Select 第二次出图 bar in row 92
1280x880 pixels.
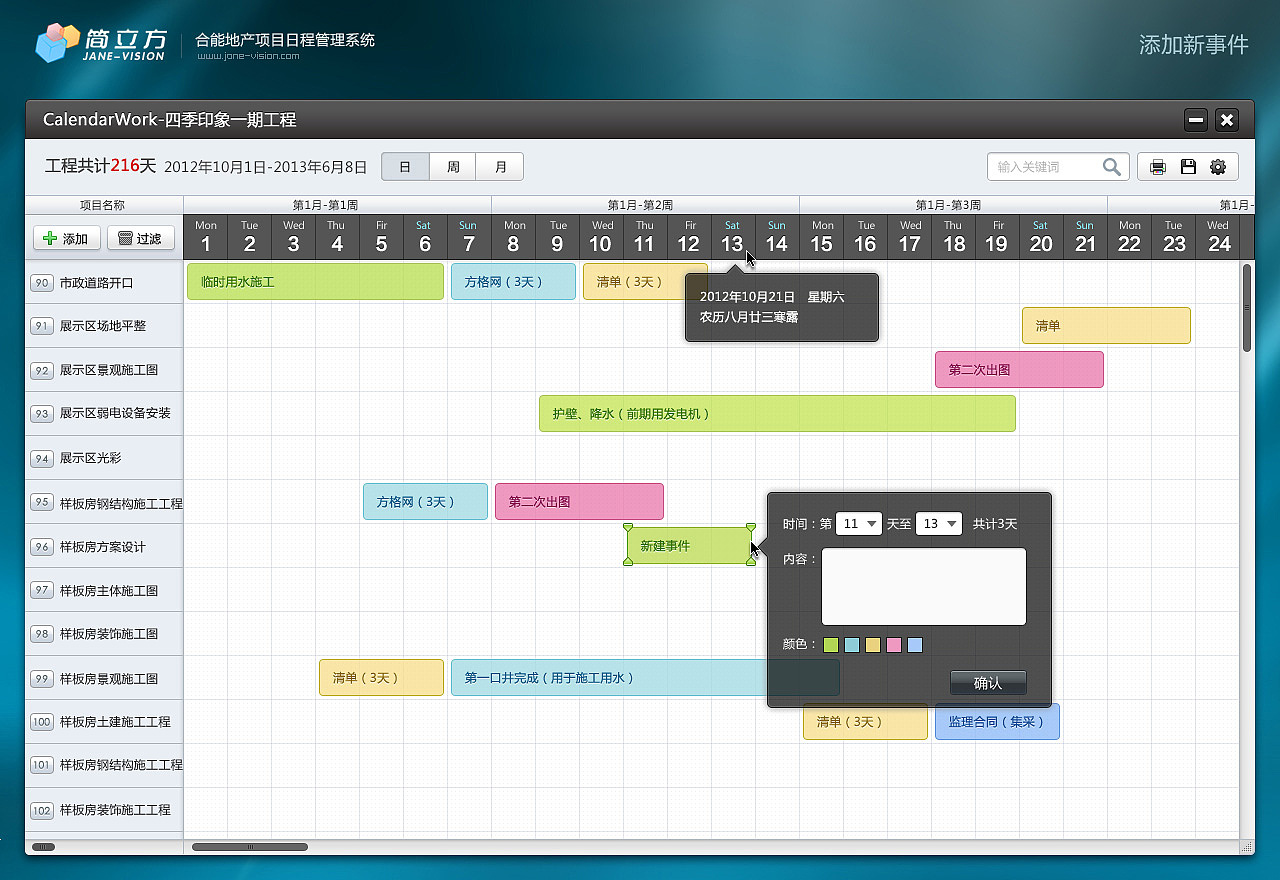coord(1019,369)
